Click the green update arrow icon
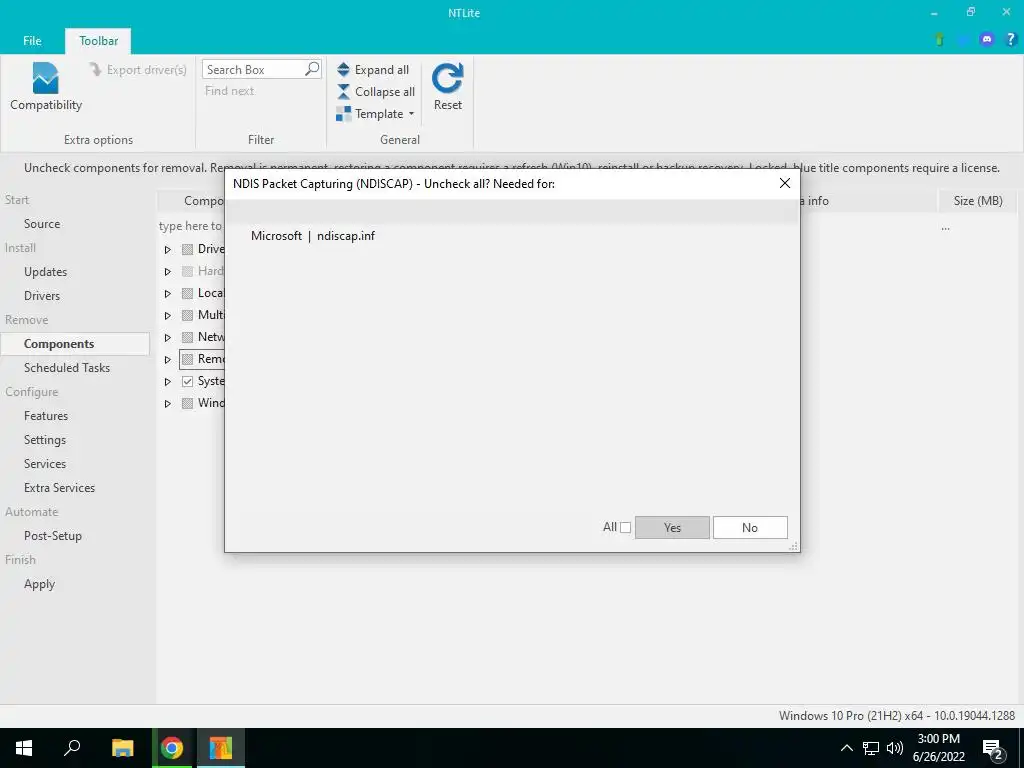This screenshot has height=768, width=1024. pyautogui.click(x=939, y=40)
